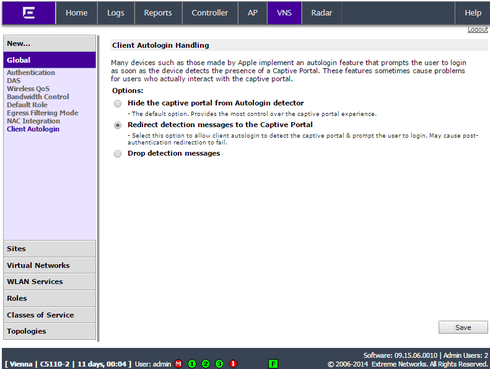Open the AP tab
Screen dimensions: 490x369
point(253,13)
